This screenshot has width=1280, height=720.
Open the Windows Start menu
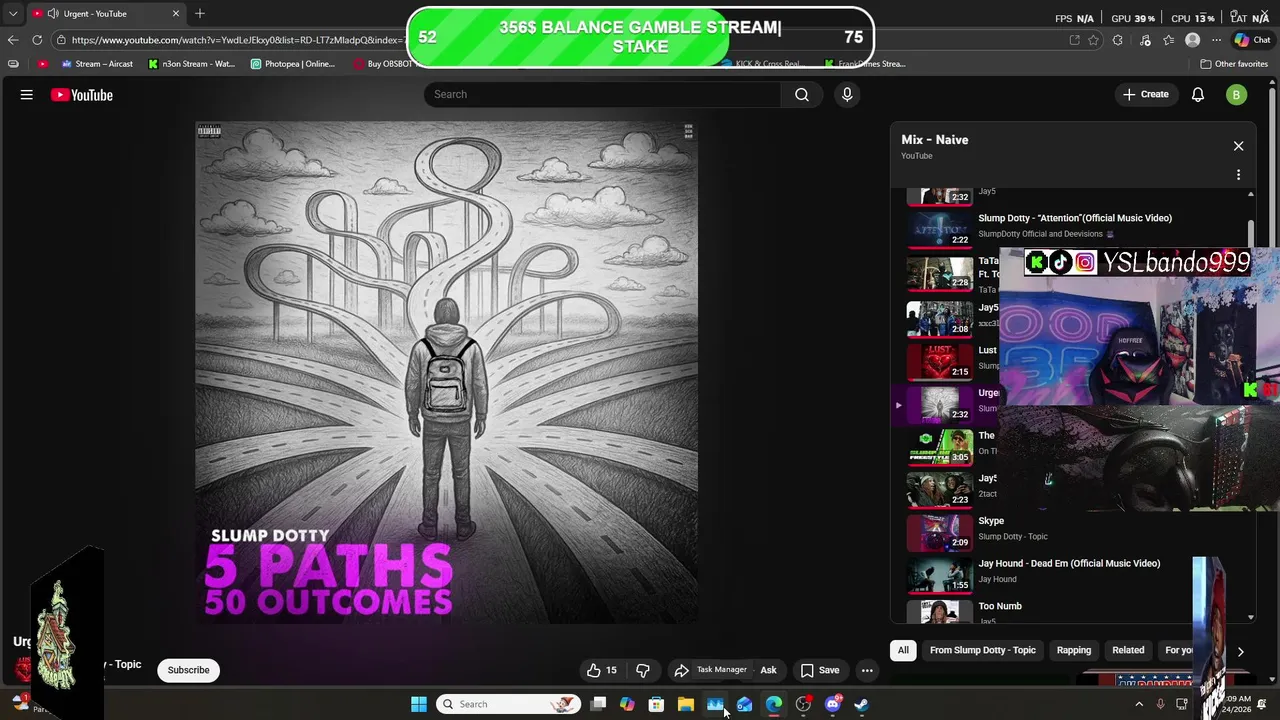(x=419, y=704)
